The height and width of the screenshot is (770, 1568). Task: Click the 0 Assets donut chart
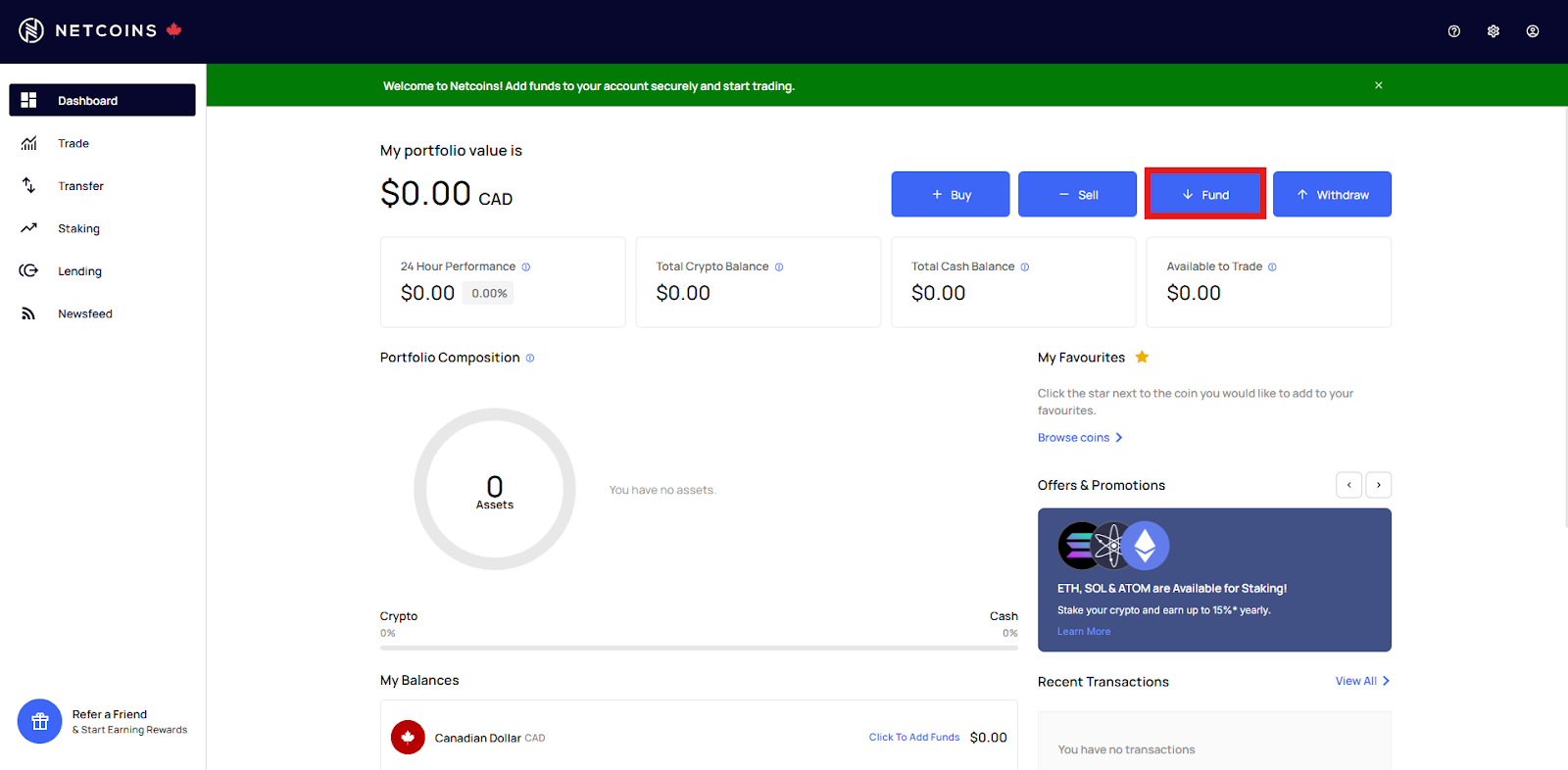(495, 489)
